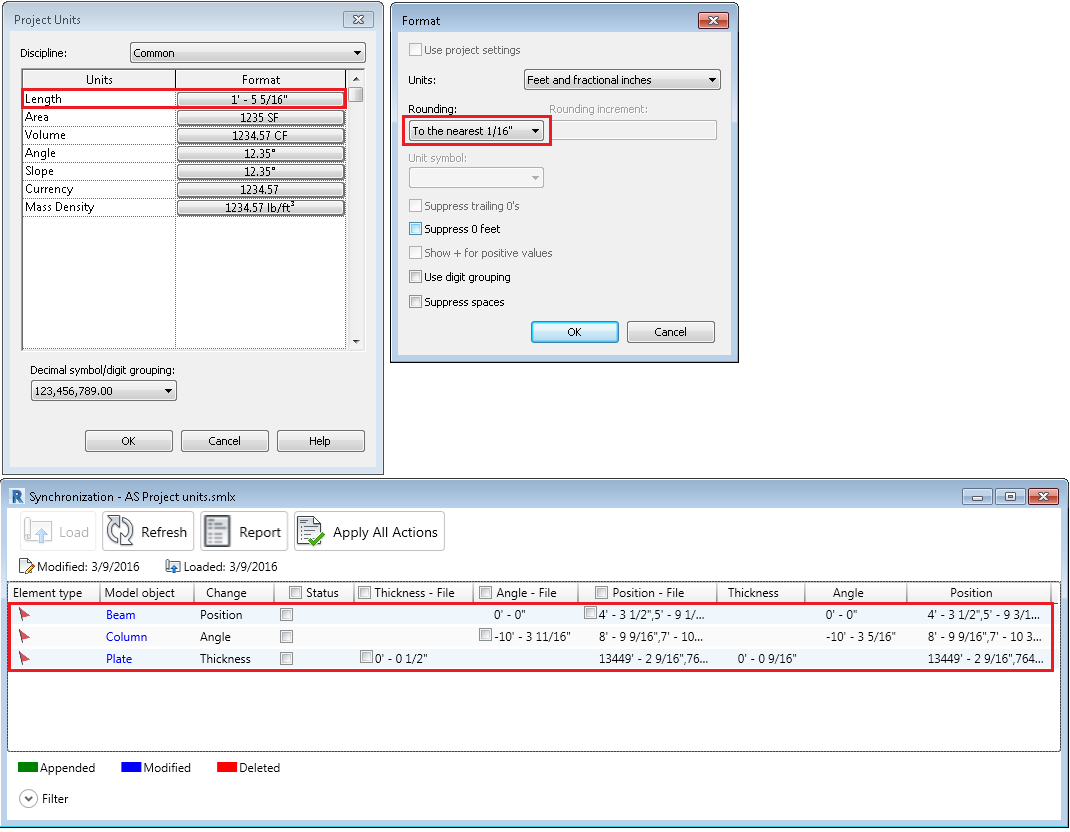The height and width of the screenshot is (832, 1070).
Task: Click Currency format button 1234.57
Action: (x=260, y=189)
